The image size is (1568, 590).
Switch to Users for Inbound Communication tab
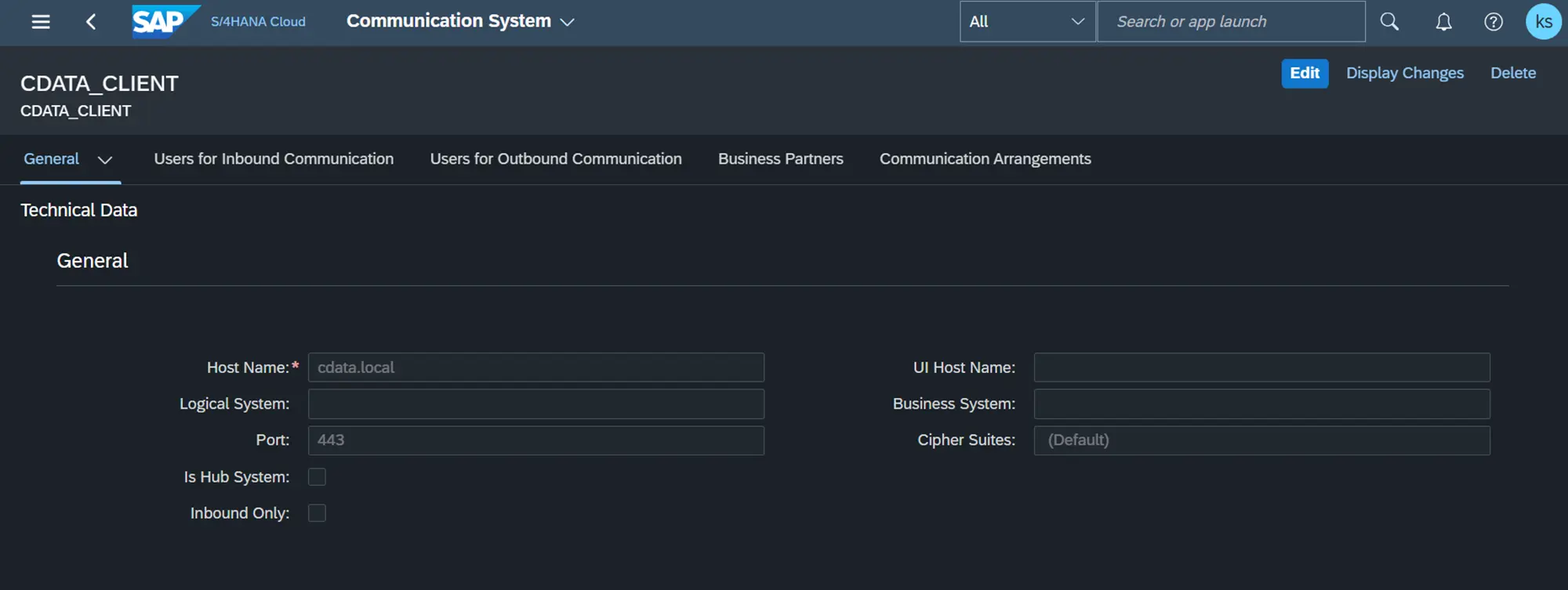click(274, 159)
